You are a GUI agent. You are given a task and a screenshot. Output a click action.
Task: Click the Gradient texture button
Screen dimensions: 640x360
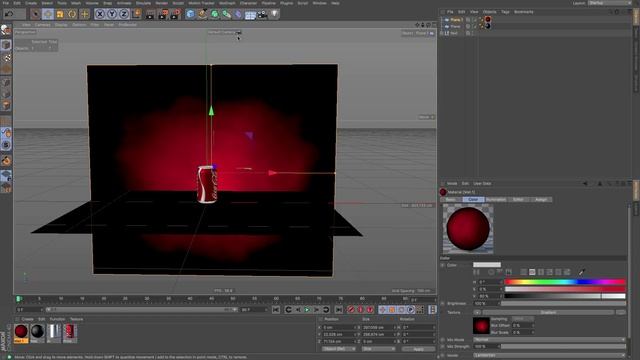coord(548,313)
